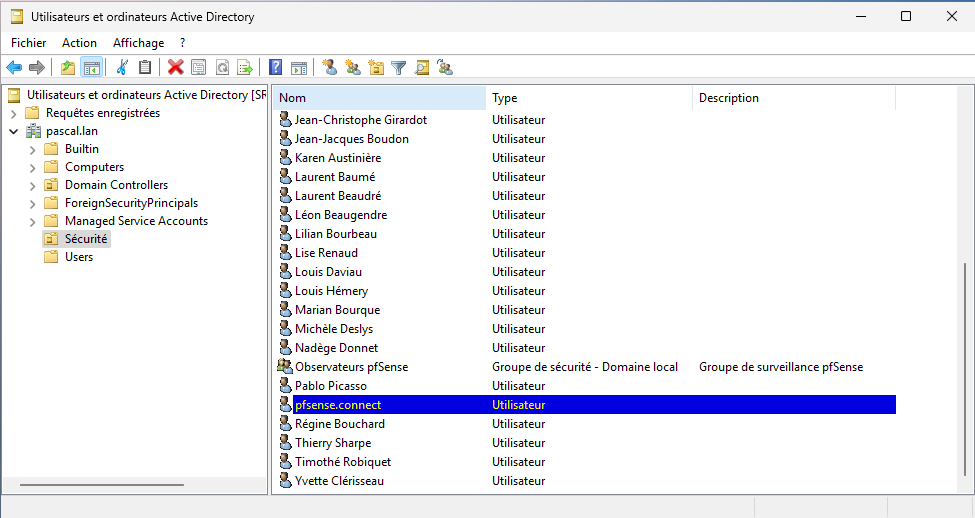This screenshot has height=518, width=975.
Task: Click the Domain Controllers folder icon
Action: (51, 185)
